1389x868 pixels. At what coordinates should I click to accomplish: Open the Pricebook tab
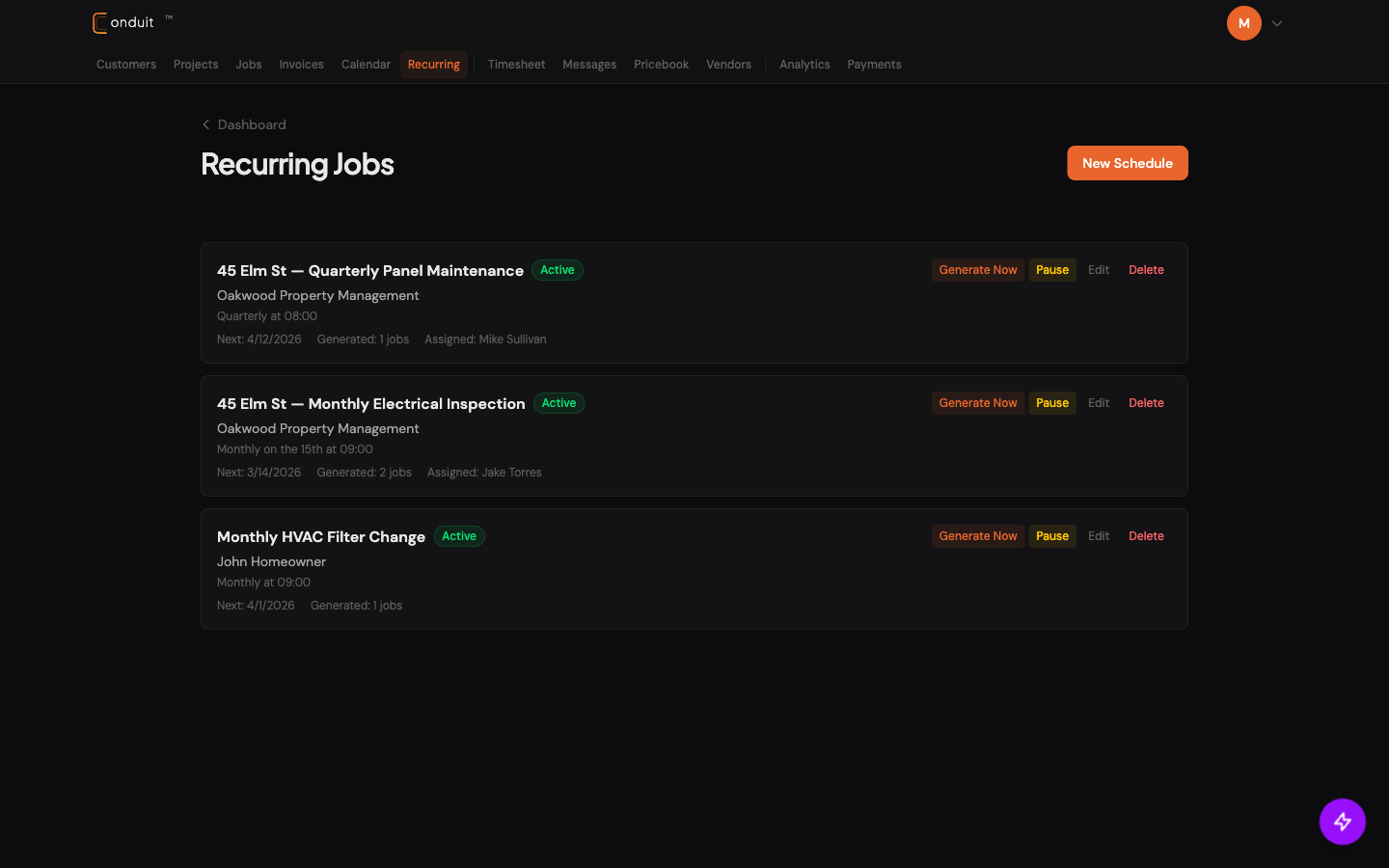662,65
